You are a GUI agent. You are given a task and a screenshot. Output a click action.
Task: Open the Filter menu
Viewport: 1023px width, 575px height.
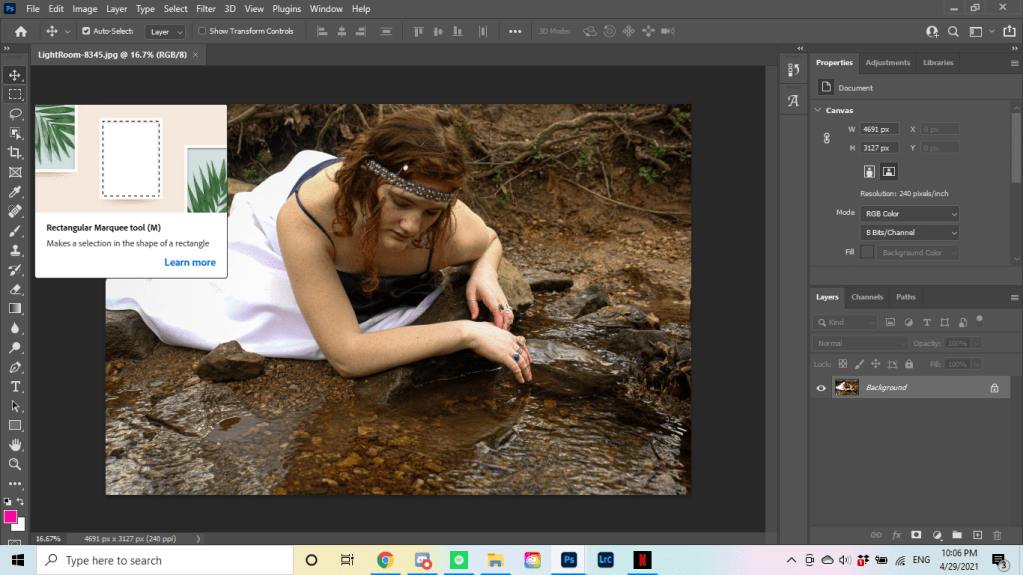click(206, 9)
